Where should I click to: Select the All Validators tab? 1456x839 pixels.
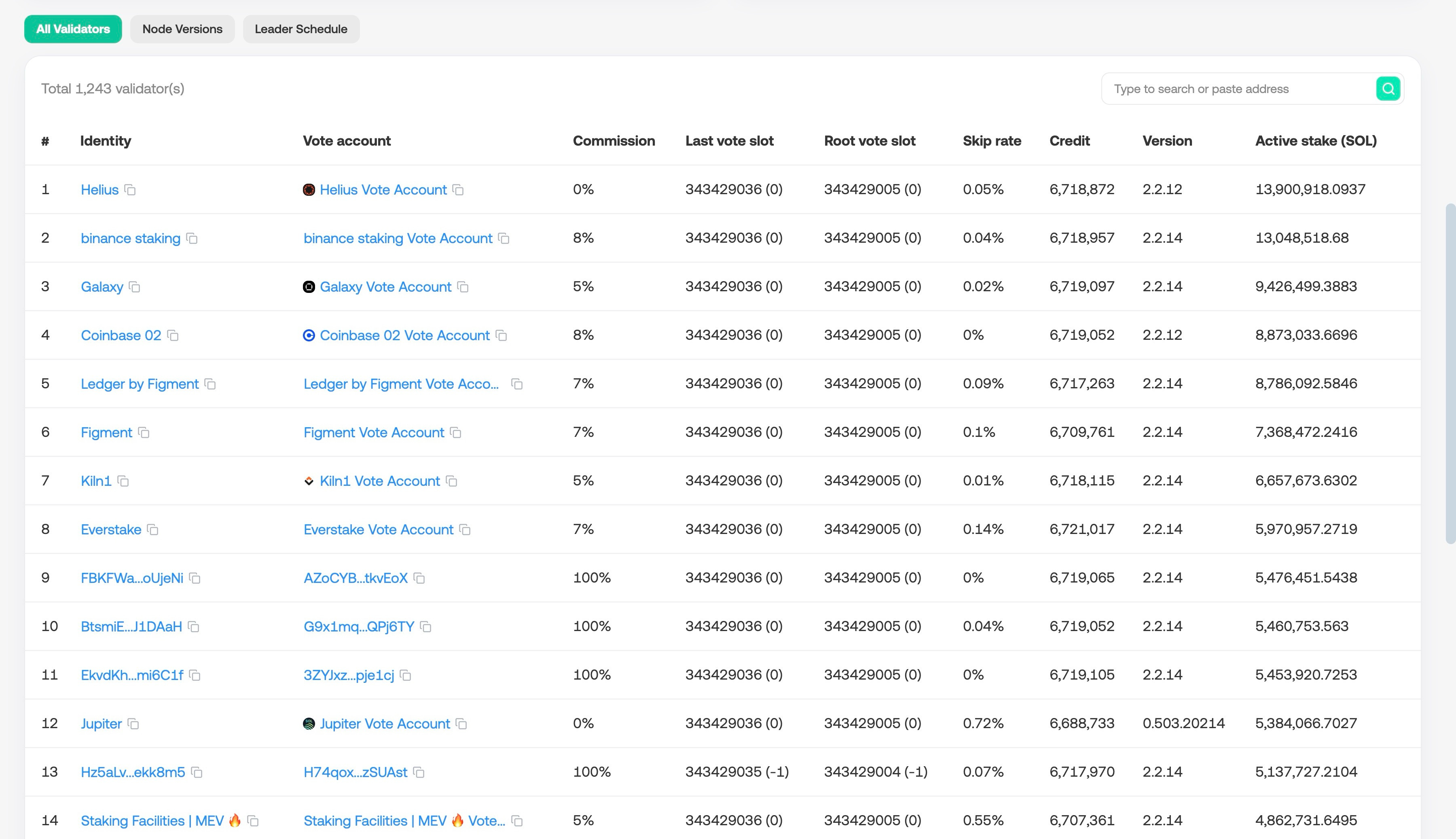click(x=73, y=29)
